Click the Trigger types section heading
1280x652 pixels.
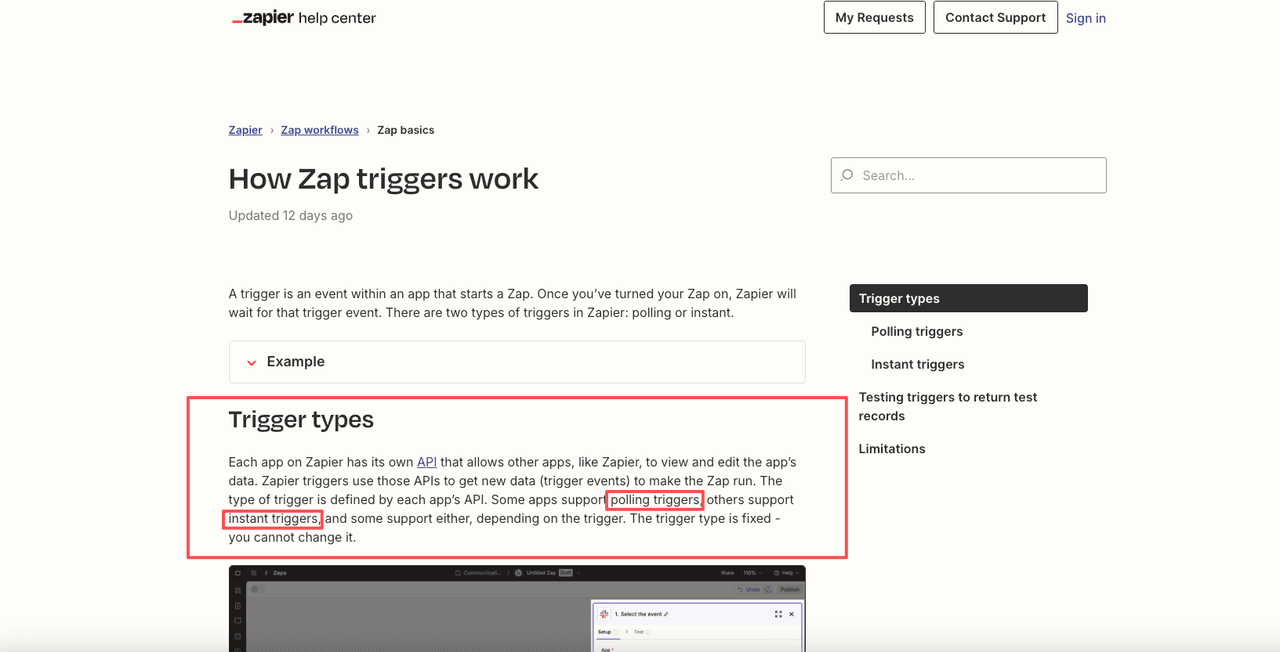pos(301,419)
